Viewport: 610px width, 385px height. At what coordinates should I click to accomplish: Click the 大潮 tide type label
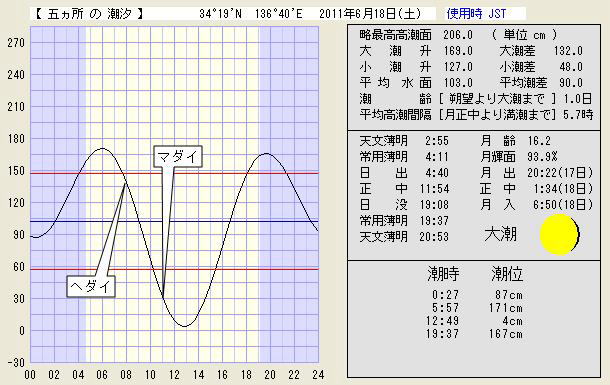tap(501, 234)
